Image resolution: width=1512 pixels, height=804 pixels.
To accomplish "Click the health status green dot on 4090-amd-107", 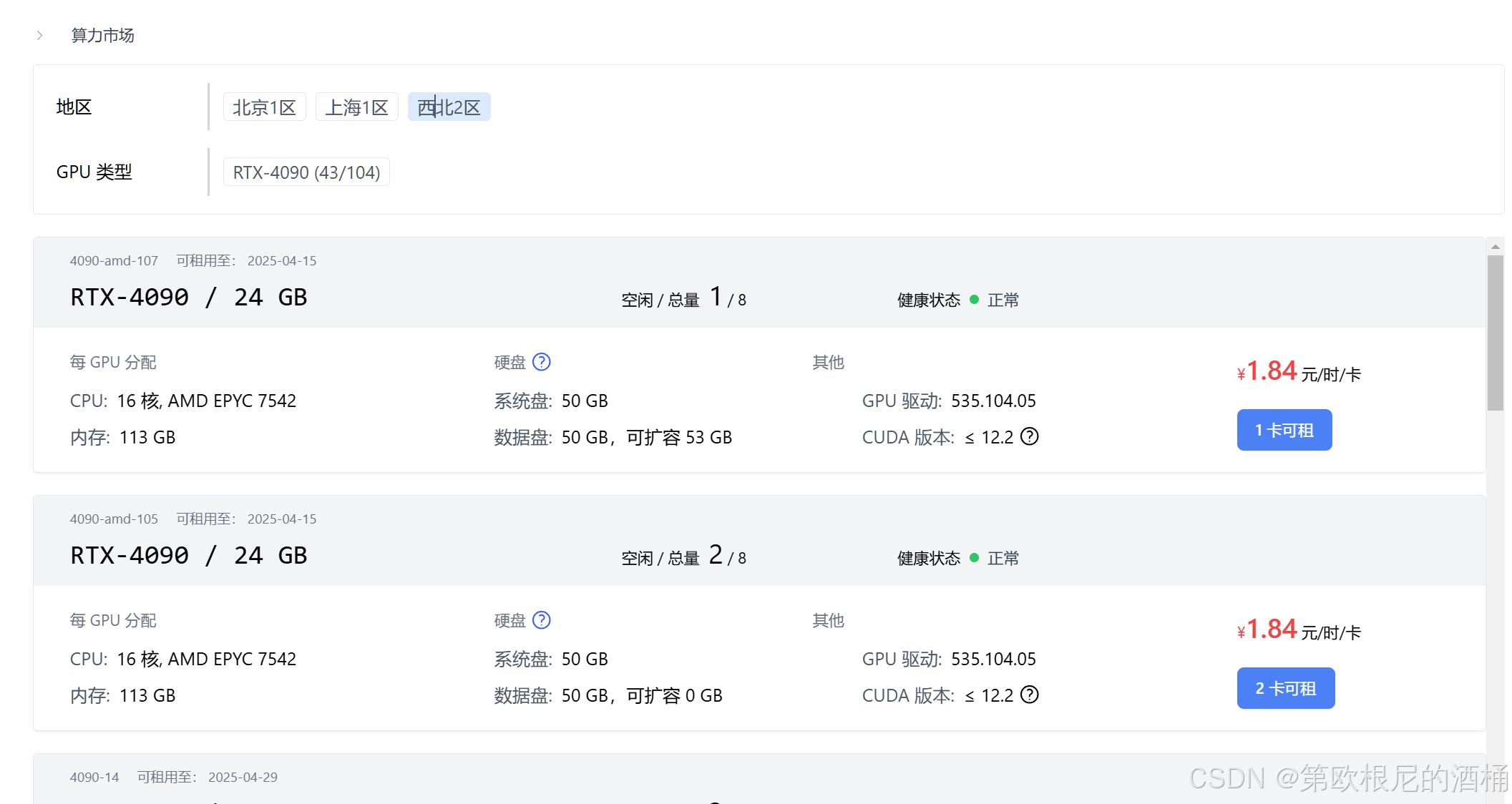I will [974, 300].
